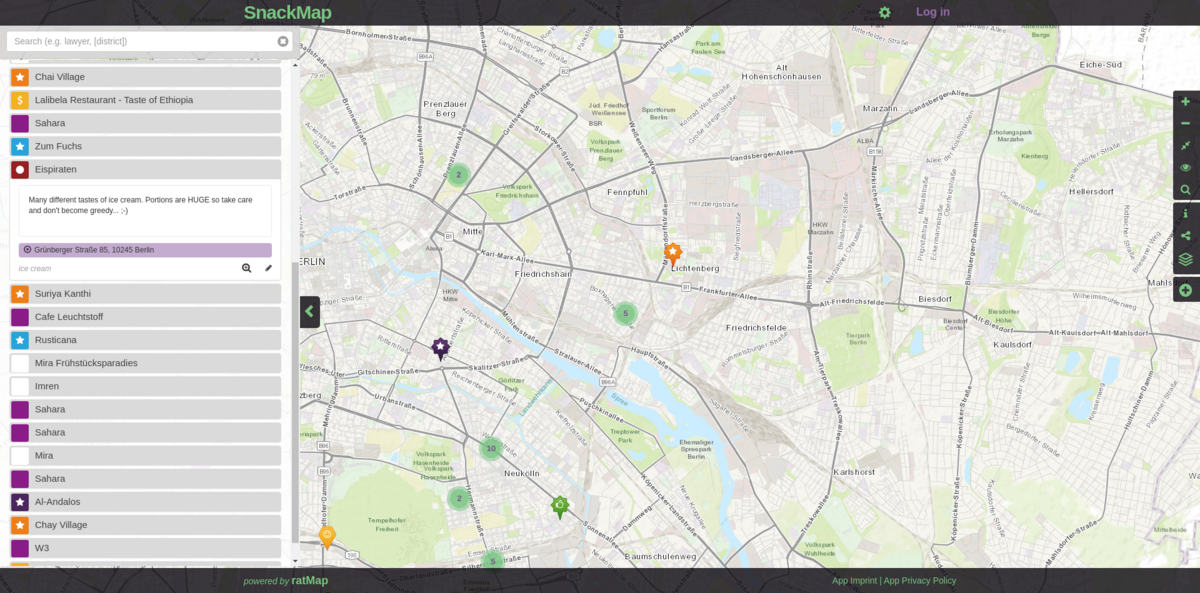Screen dimensions: 1200x593
Task: Add a new snack location with green plus icon
Action: tap(1185, 289)
